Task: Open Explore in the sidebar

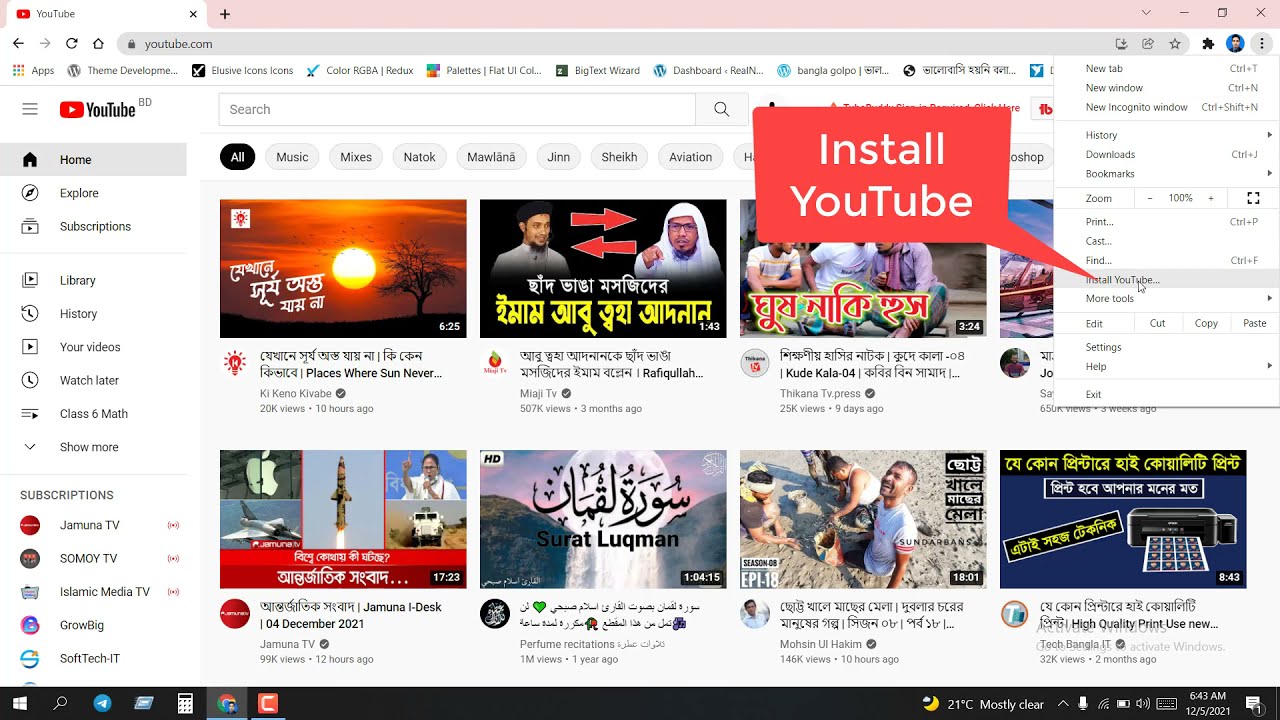Action: click(x=93, y=193)
